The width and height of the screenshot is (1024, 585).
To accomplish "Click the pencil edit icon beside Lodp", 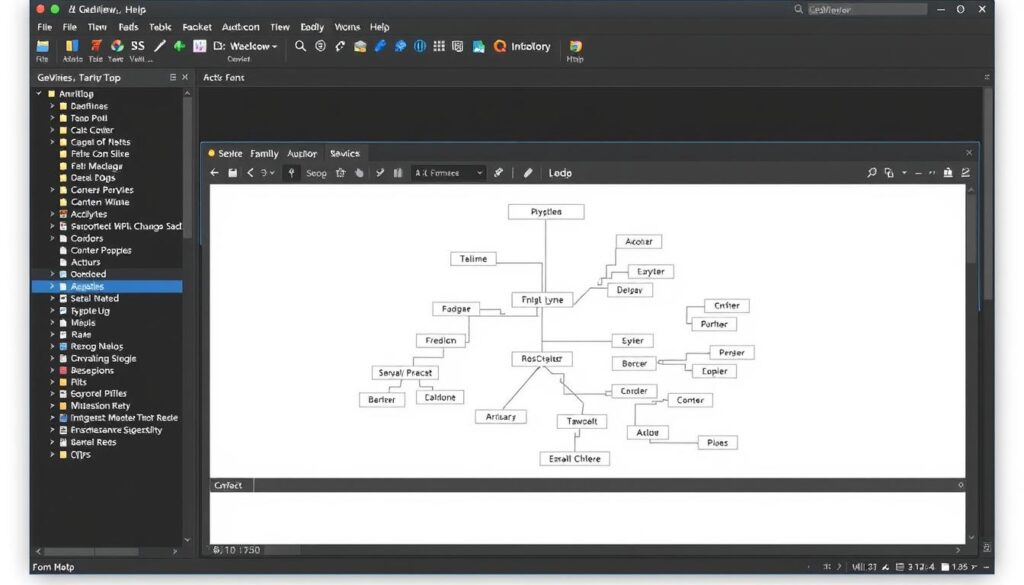I will point(528,173).
